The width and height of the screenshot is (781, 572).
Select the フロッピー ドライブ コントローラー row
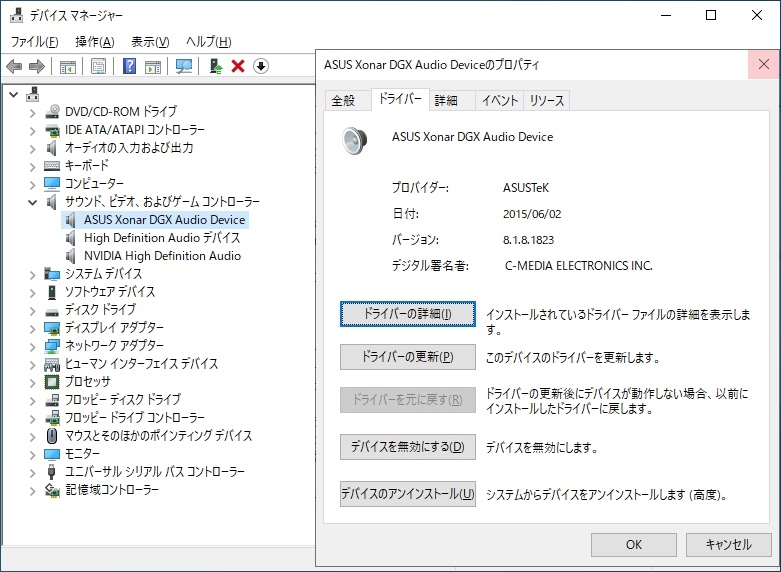pos(134,418)
